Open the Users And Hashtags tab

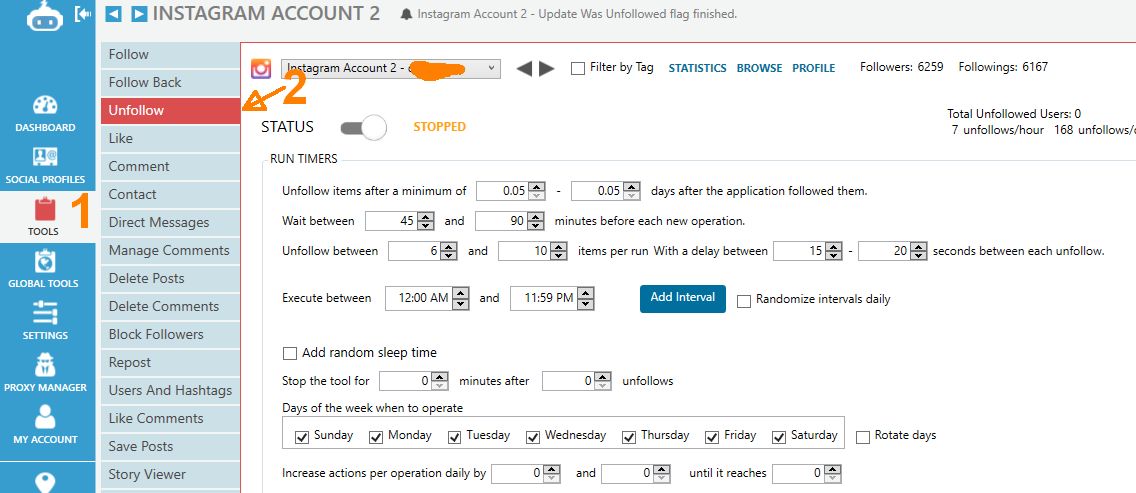[170, 391]
